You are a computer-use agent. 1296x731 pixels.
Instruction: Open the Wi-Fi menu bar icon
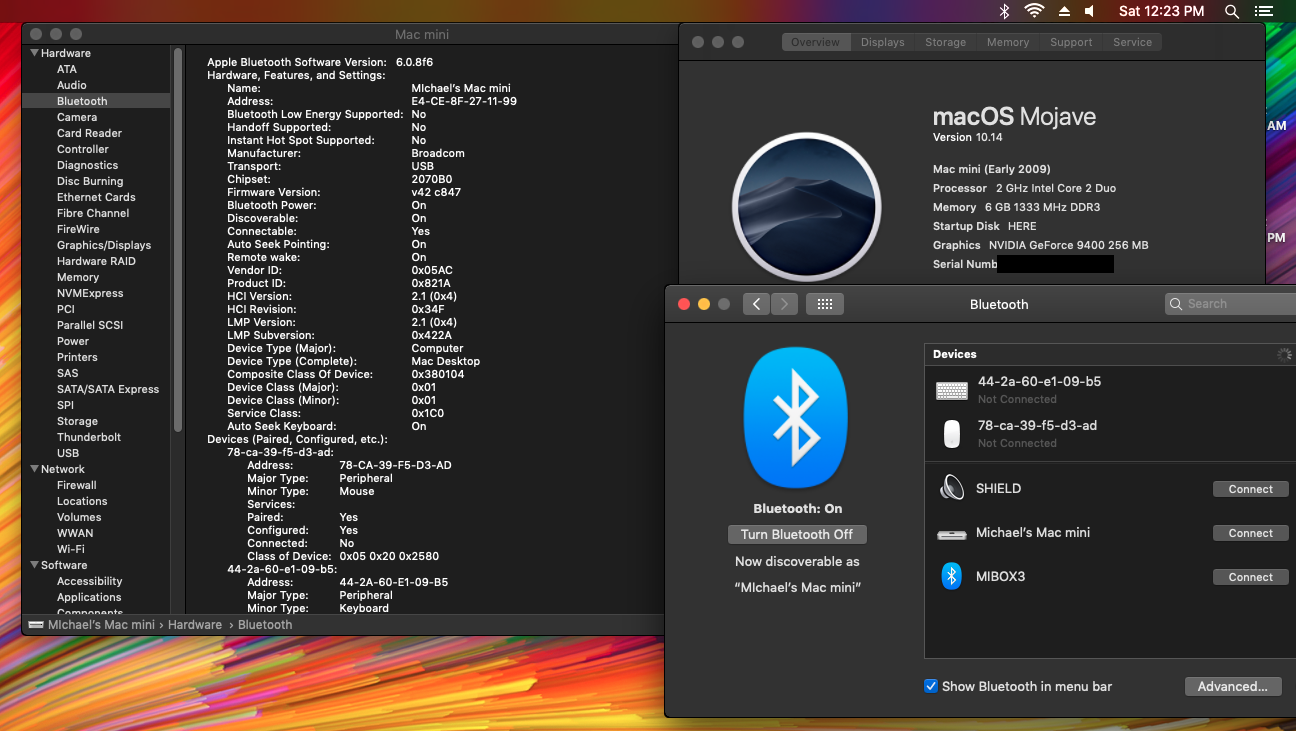pyautogui.click(x=1034, y=11)
